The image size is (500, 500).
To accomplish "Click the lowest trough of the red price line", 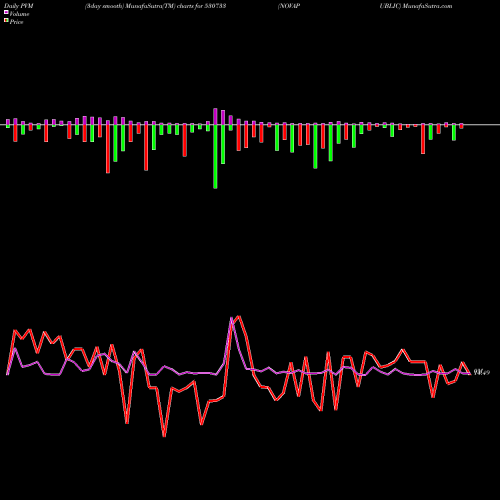I will click(164, 435).
